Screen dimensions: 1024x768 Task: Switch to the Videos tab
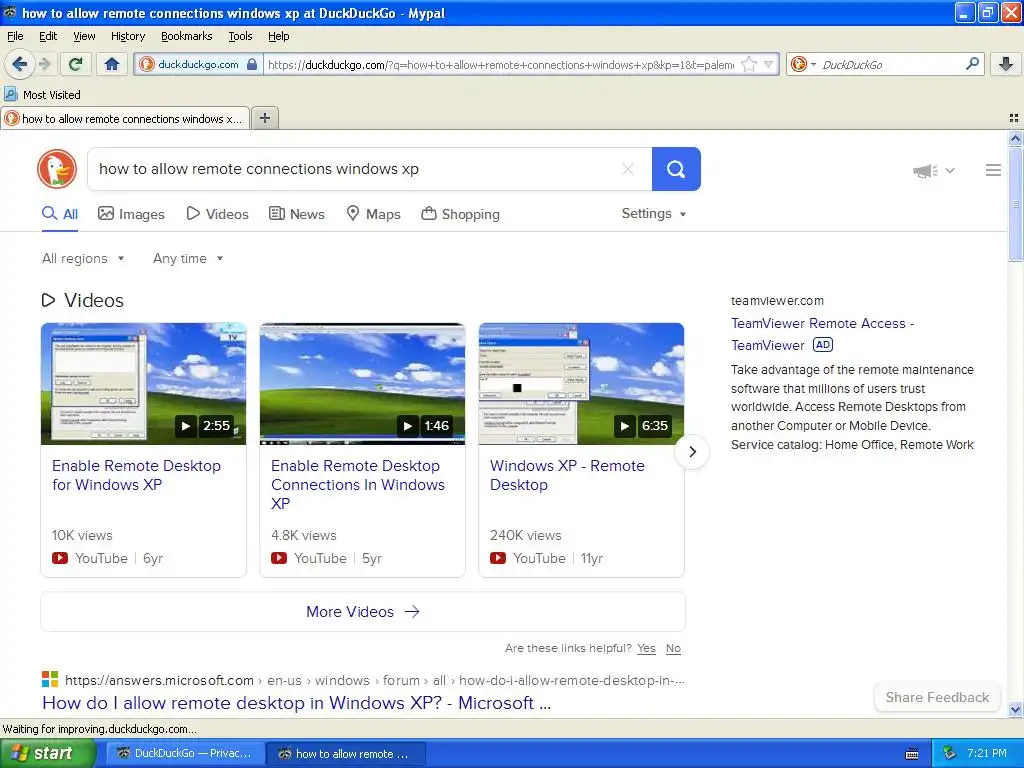(217, 214)
